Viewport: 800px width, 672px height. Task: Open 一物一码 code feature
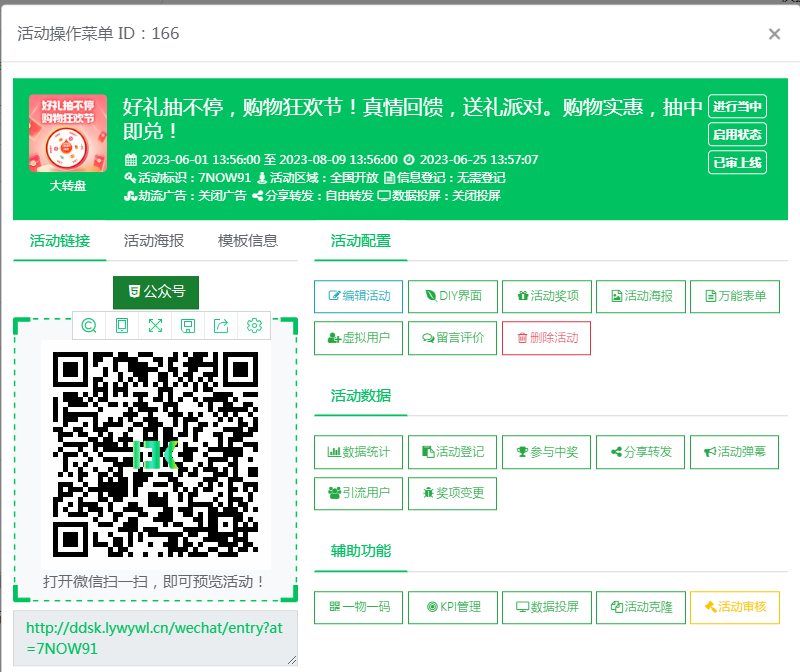(359, 607)
